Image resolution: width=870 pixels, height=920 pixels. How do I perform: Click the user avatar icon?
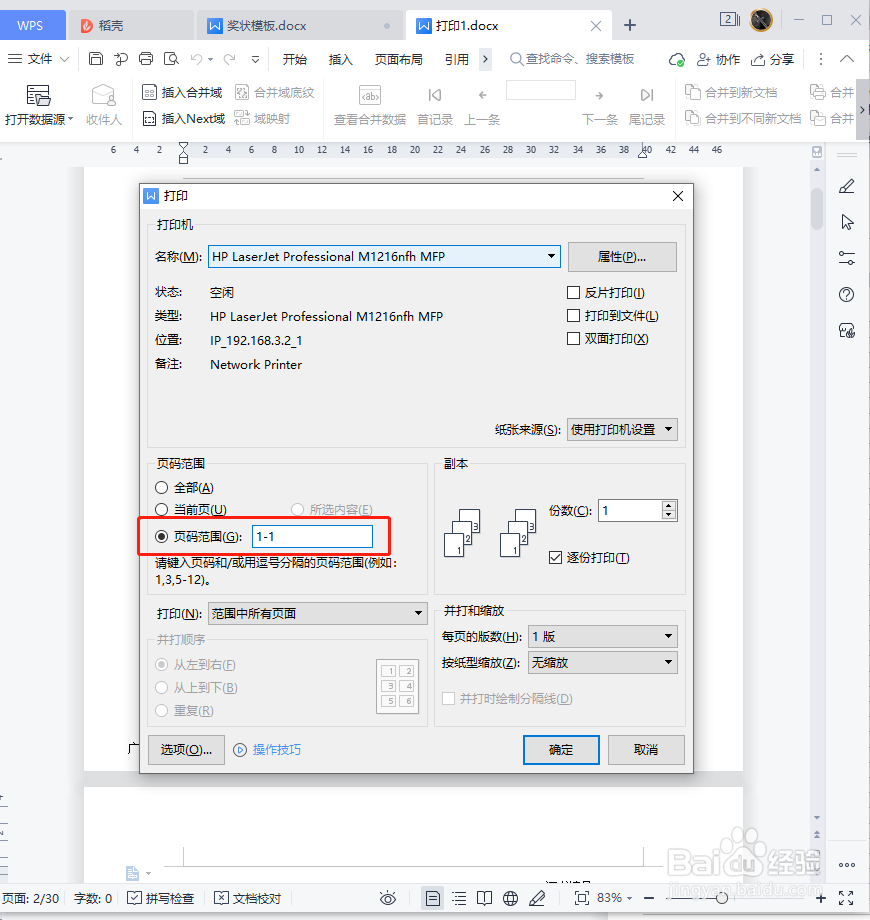click(x=761, y=20)
